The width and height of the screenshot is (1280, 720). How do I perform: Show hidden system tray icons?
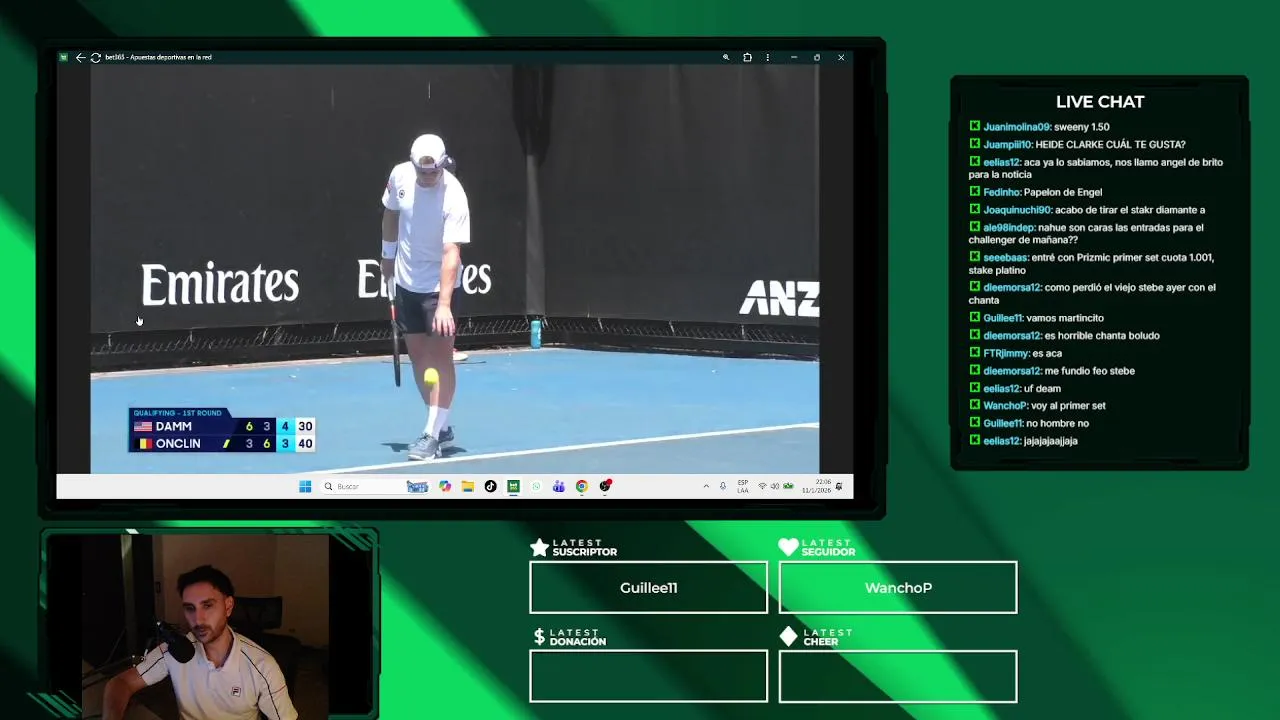click(x=706, y=486)
